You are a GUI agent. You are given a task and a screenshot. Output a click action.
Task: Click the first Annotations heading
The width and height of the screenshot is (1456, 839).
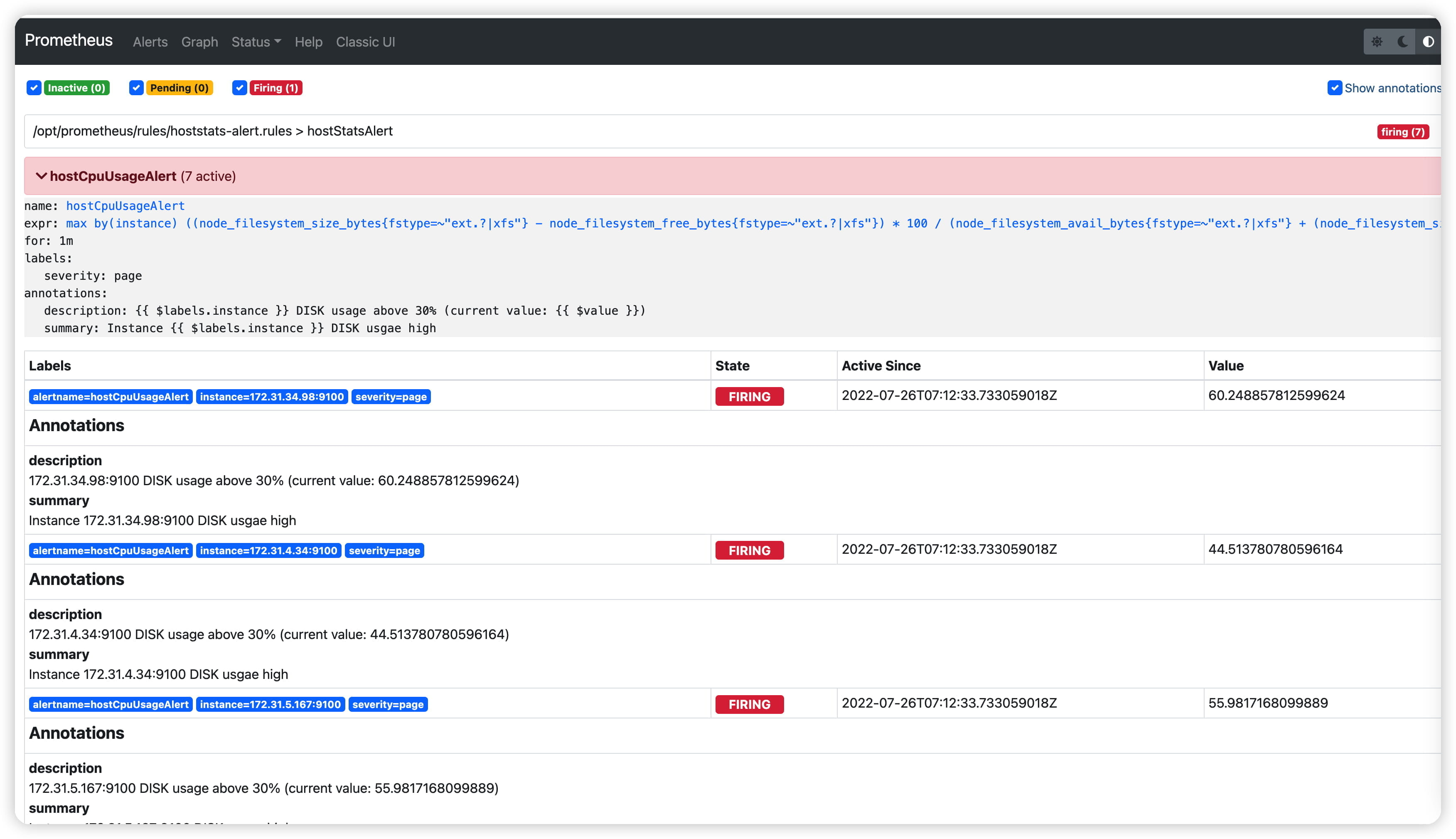click(x=76, y=425)
